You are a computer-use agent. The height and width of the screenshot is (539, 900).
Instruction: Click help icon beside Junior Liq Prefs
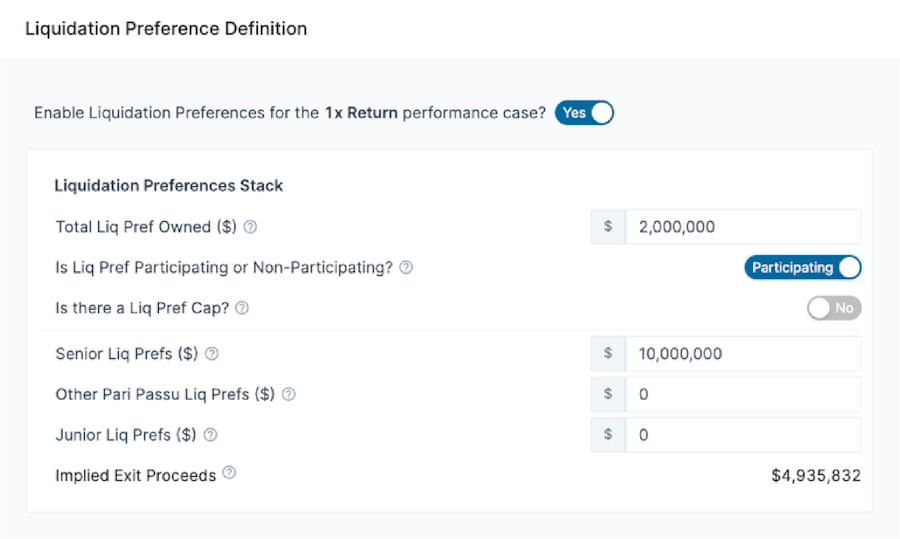click(x=211, y=435)
